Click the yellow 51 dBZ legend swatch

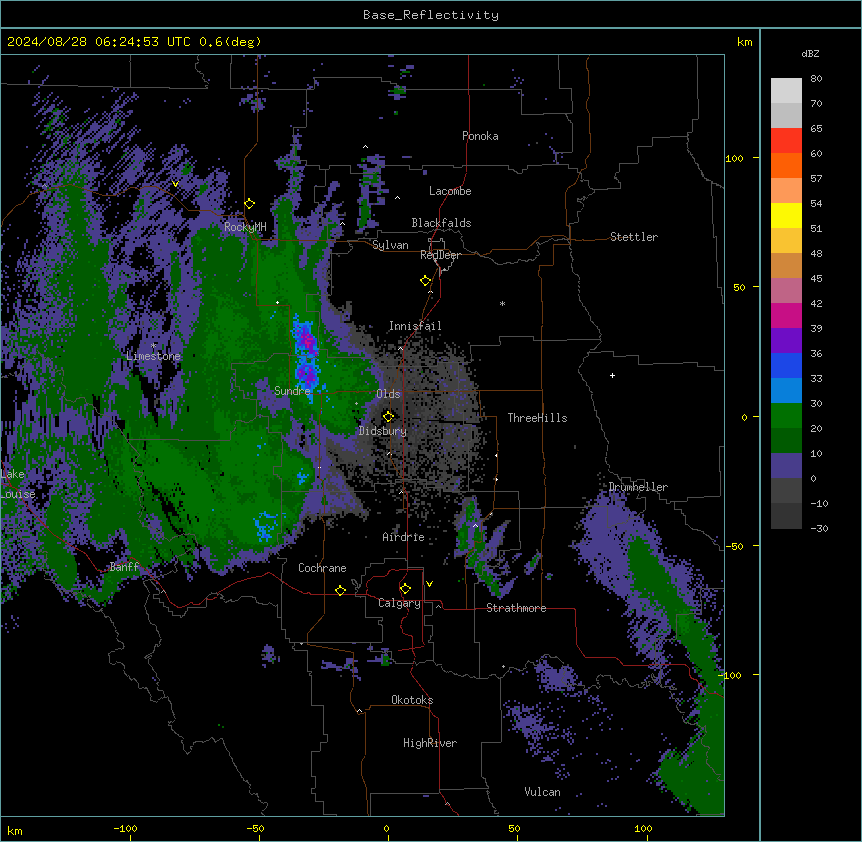[786, 215]
